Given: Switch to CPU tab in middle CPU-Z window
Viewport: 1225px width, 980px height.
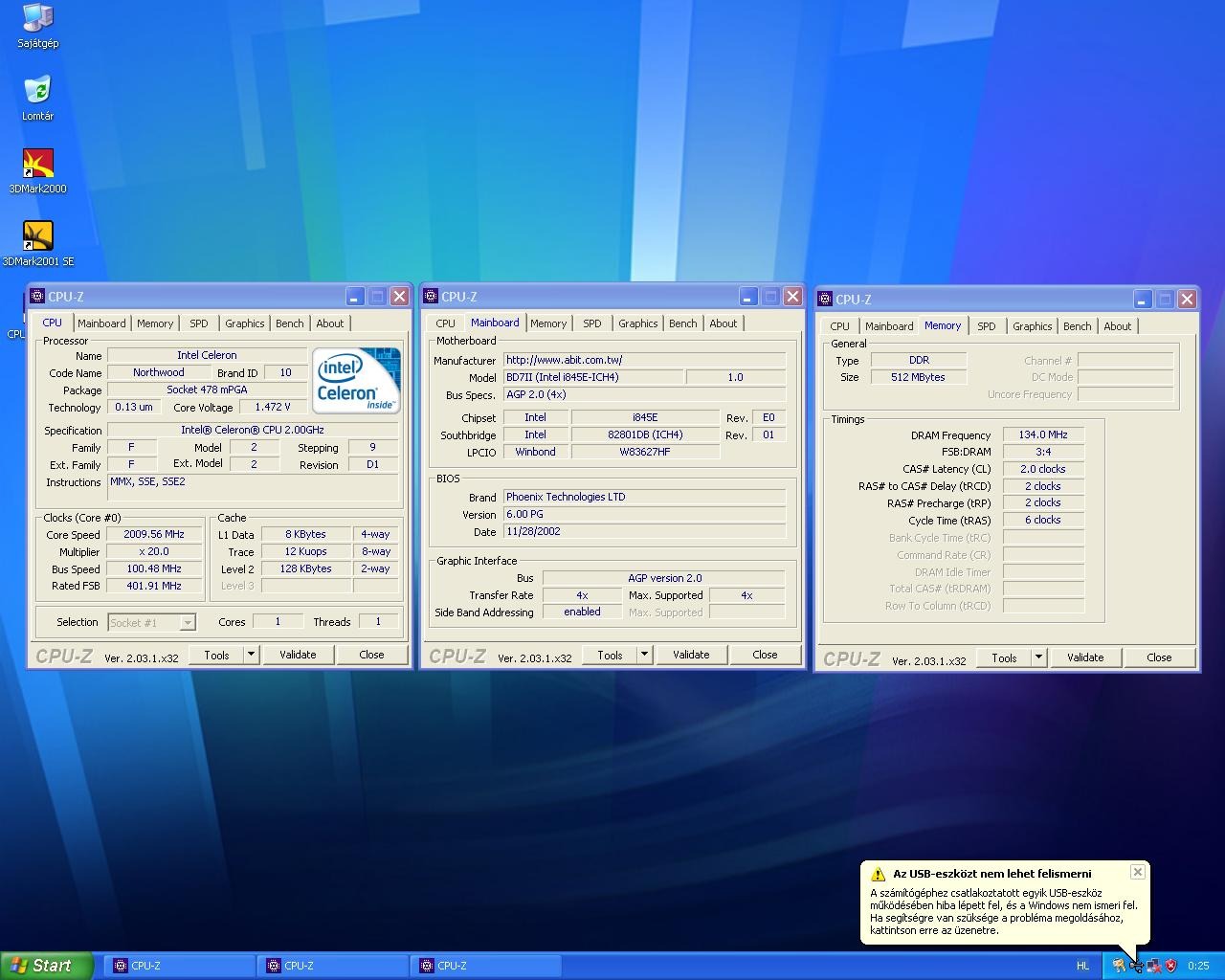Looking at the screenshot, I should coord(446,323).
